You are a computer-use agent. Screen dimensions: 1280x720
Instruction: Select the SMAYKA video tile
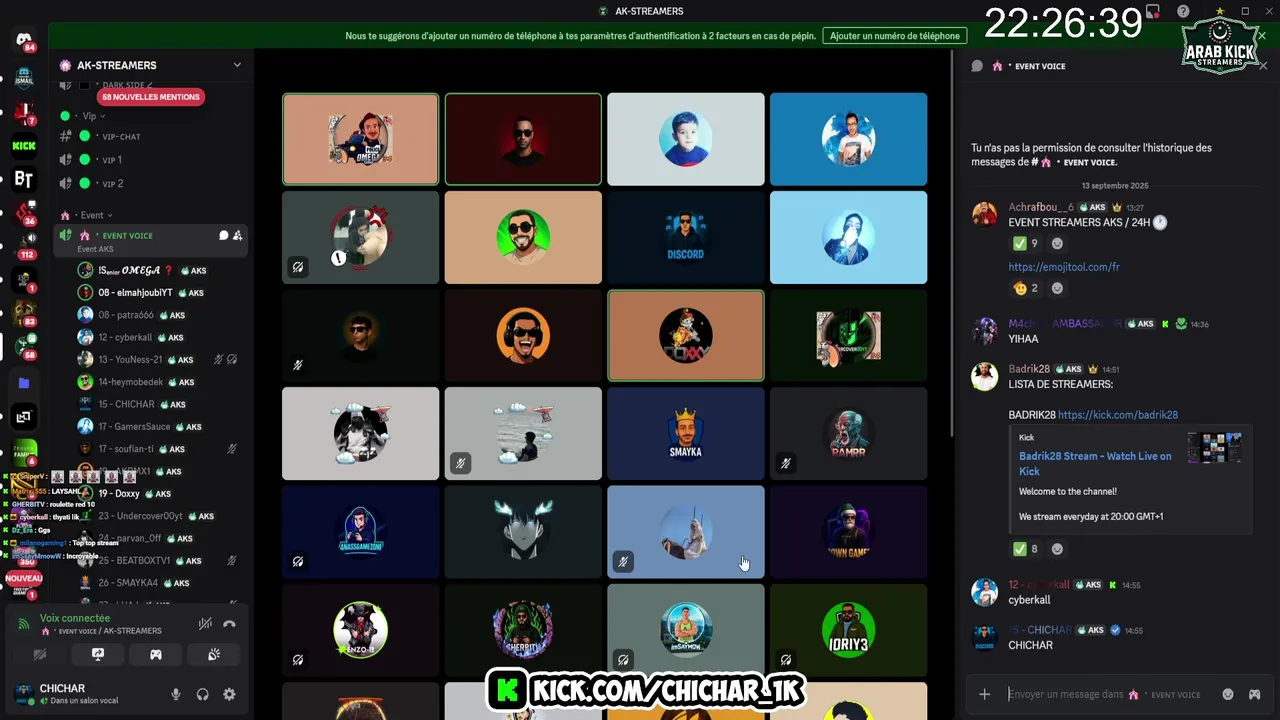click(686, 434)
